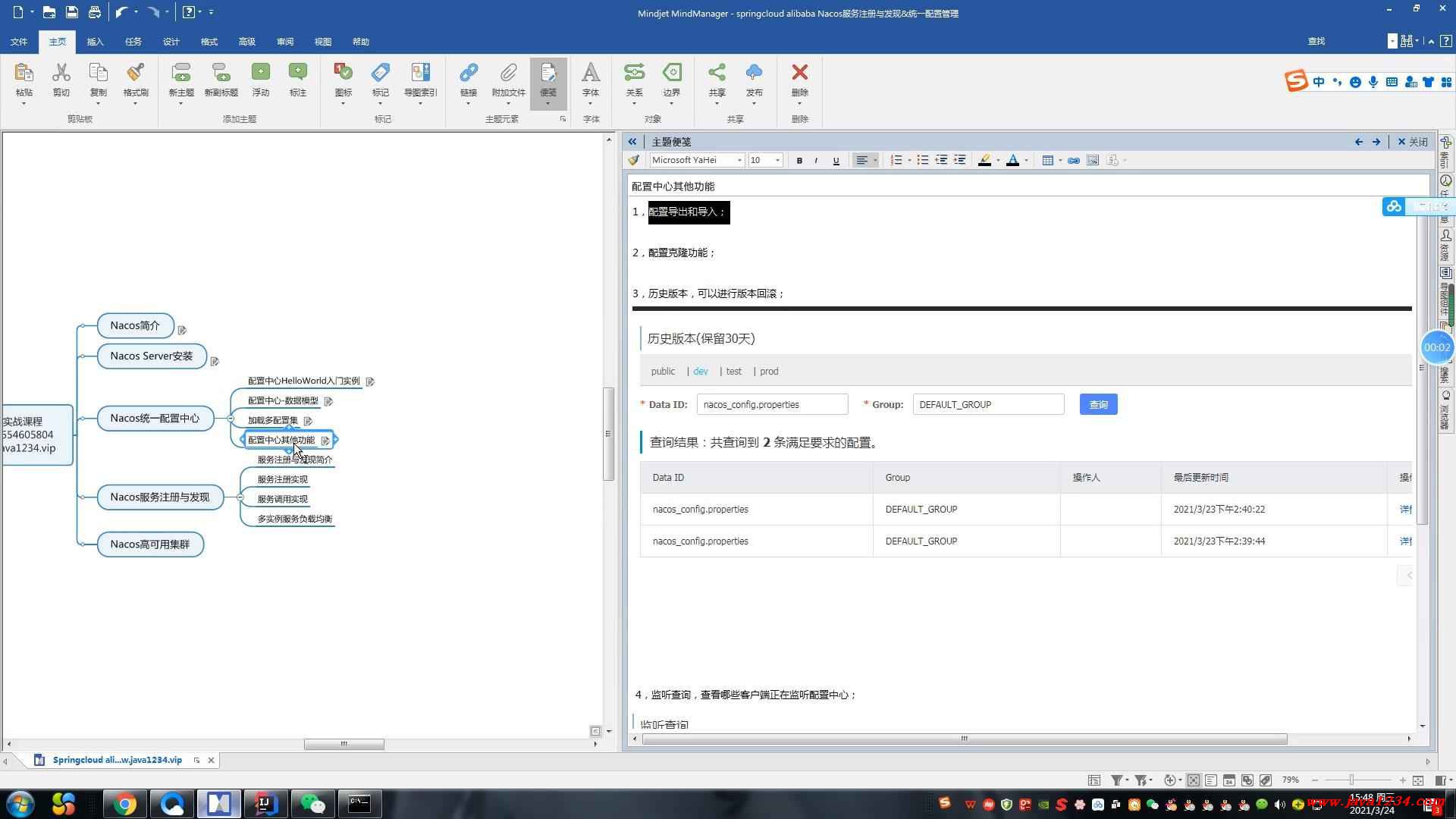Close the Springcloud document tab
The width and height of the screenshot is (1456, 819).
[212, 760]
